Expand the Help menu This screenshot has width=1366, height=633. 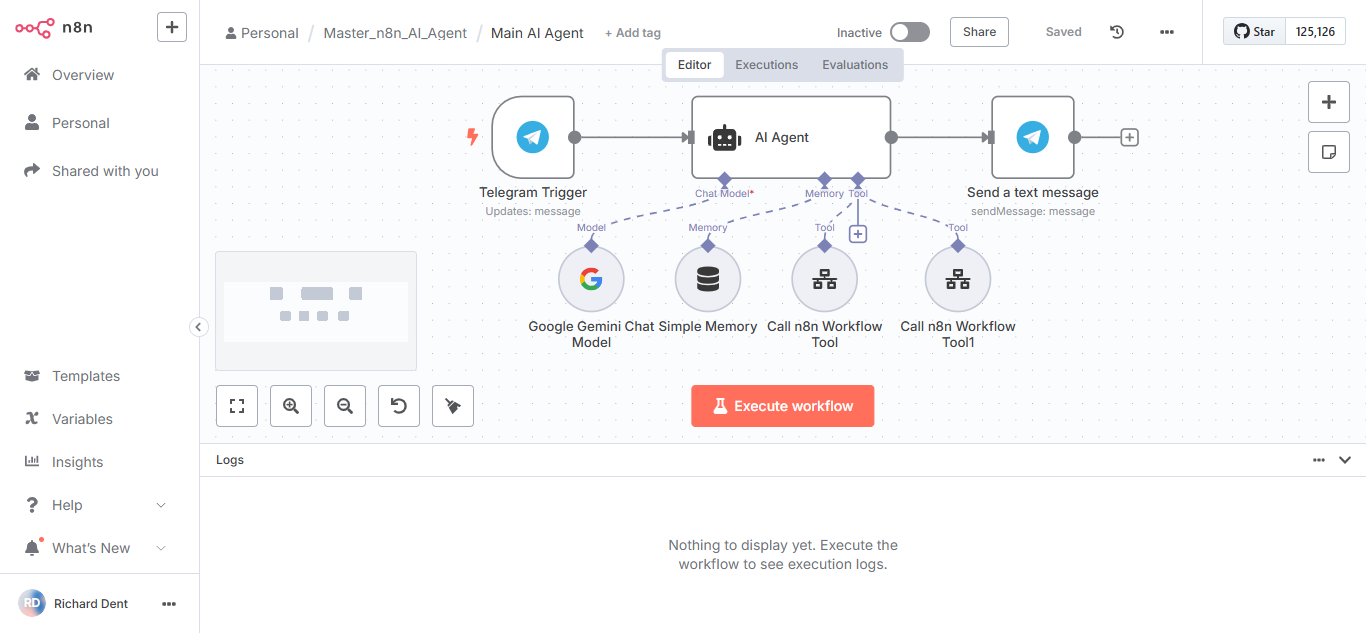(161, 505)
